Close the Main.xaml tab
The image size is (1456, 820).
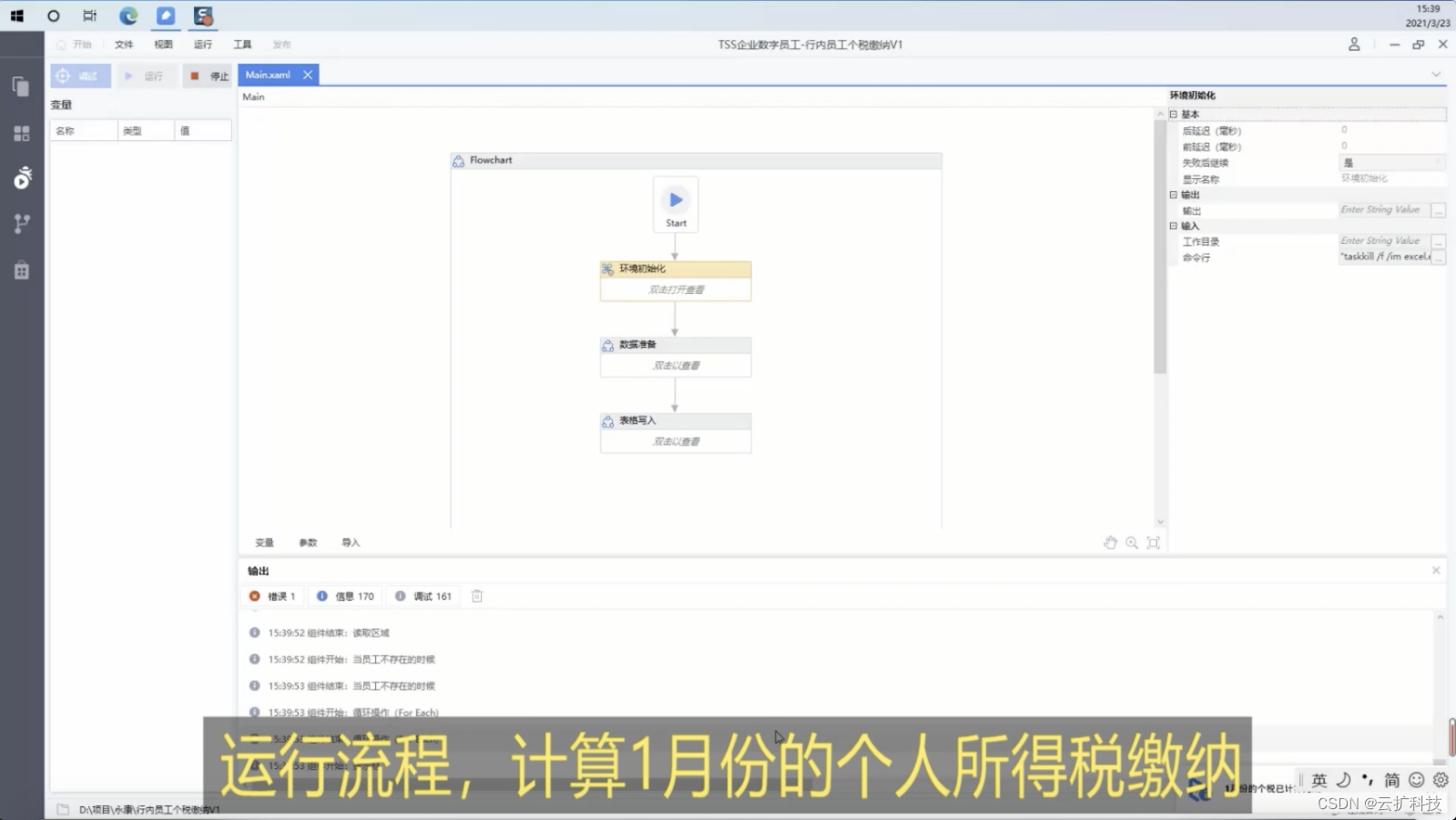308,75
